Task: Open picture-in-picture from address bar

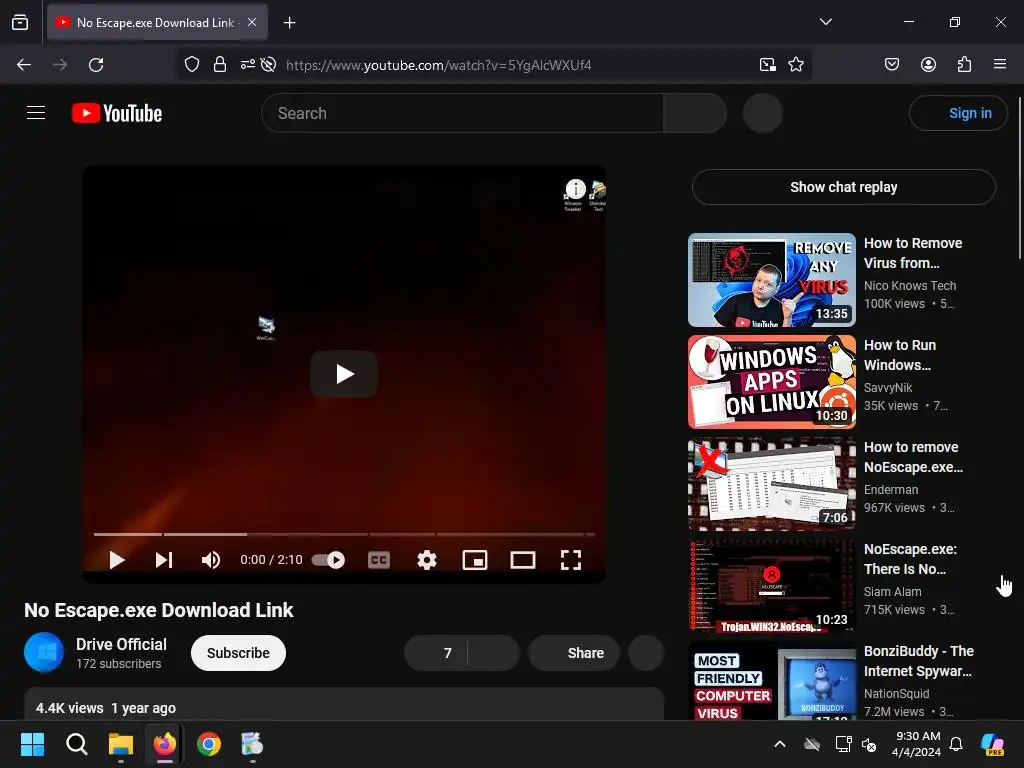Action: tap(767, 65)
